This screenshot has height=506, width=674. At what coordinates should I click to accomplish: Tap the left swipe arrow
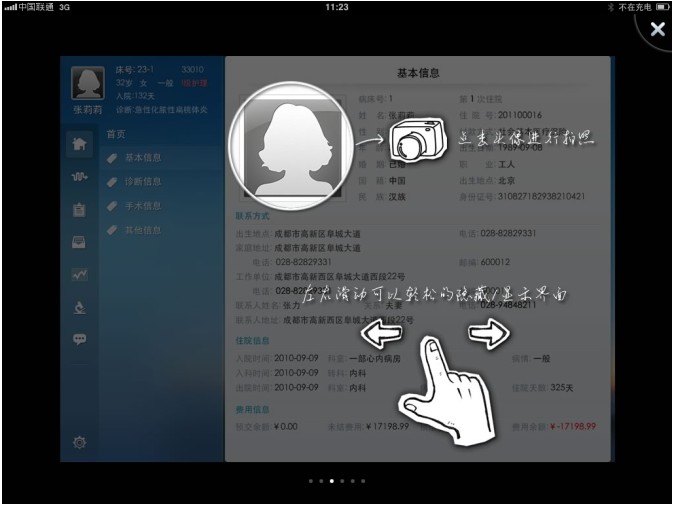380,334
